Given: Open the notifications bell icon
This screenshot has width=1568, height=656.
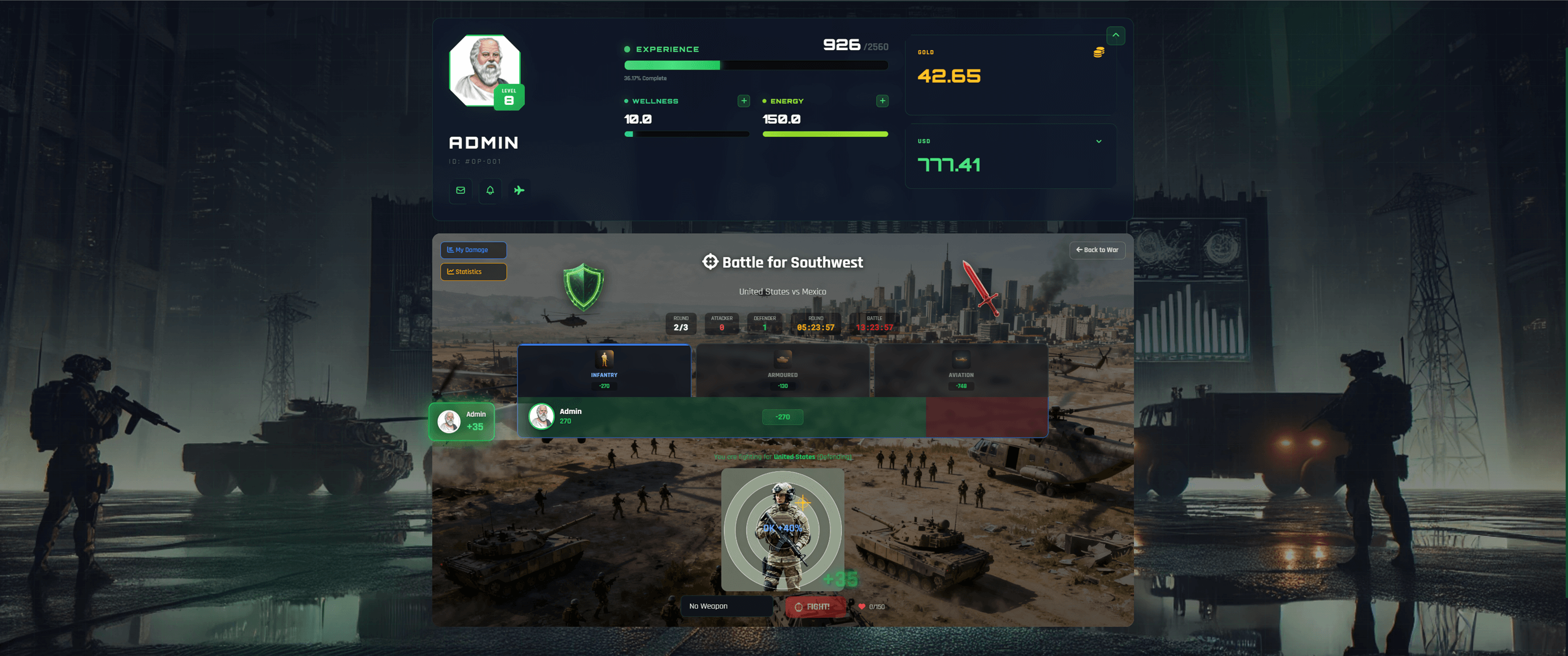Looking at the screenshot, I should [490, 190].
